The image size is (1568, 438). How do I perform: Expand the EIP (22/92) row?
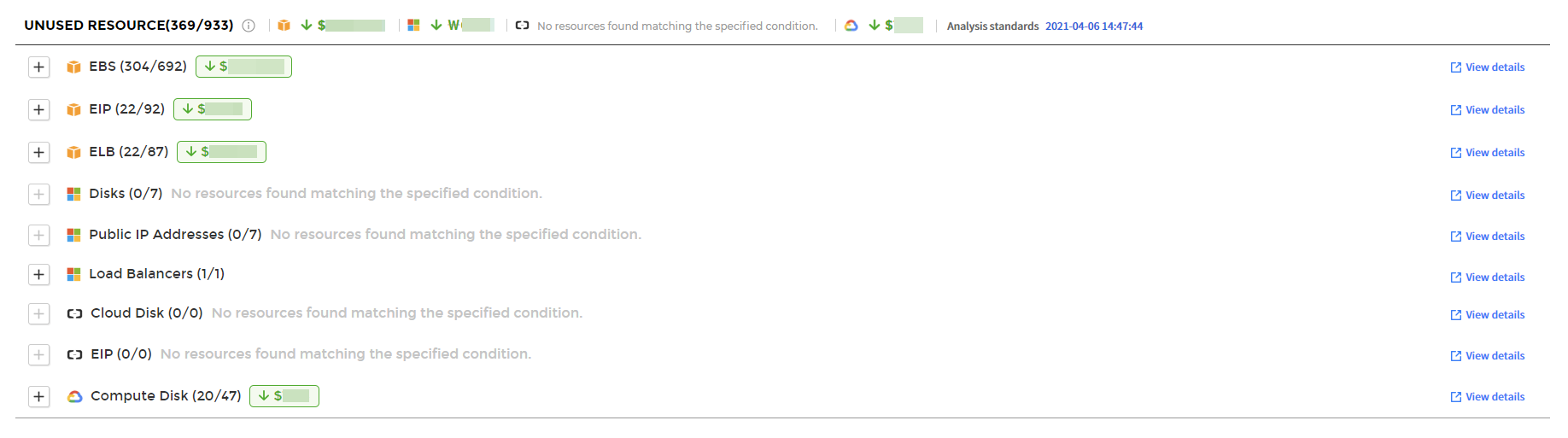(39, 109)
